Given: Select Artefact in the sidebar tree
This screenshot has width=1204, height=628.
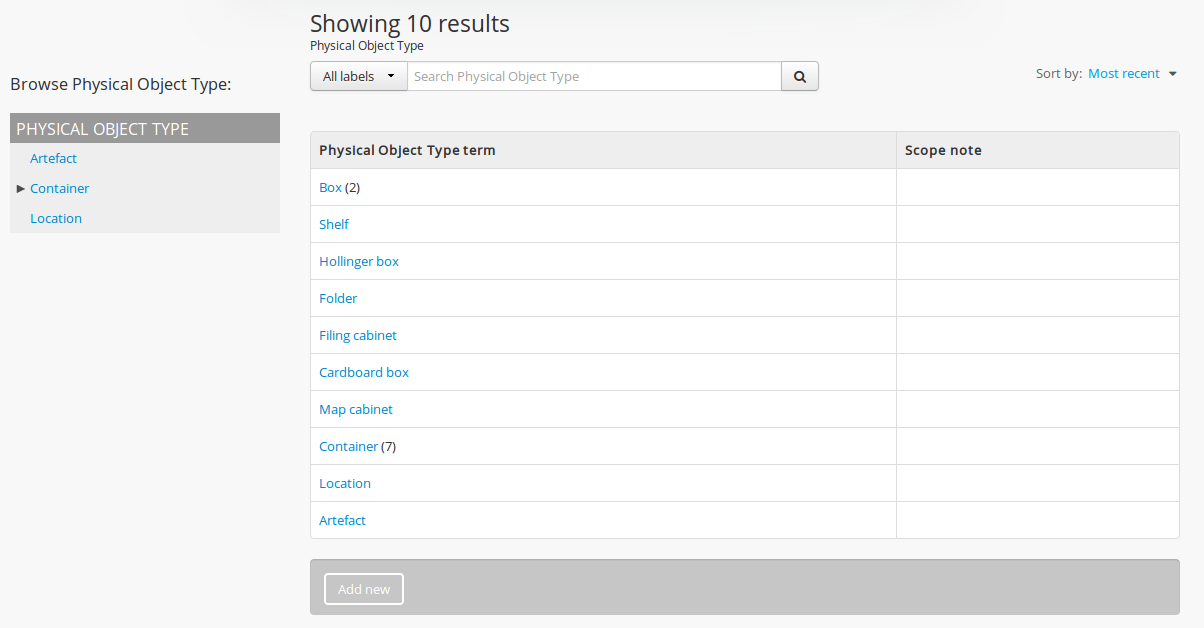Looking at the screenshot, I should tap(53, 158).
